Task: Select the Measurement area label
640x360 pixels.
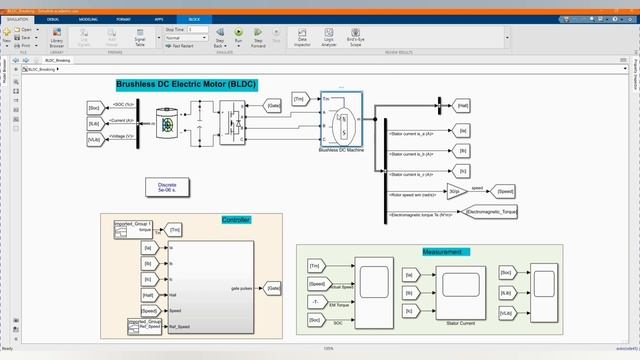Action: [x=446, y=252]
